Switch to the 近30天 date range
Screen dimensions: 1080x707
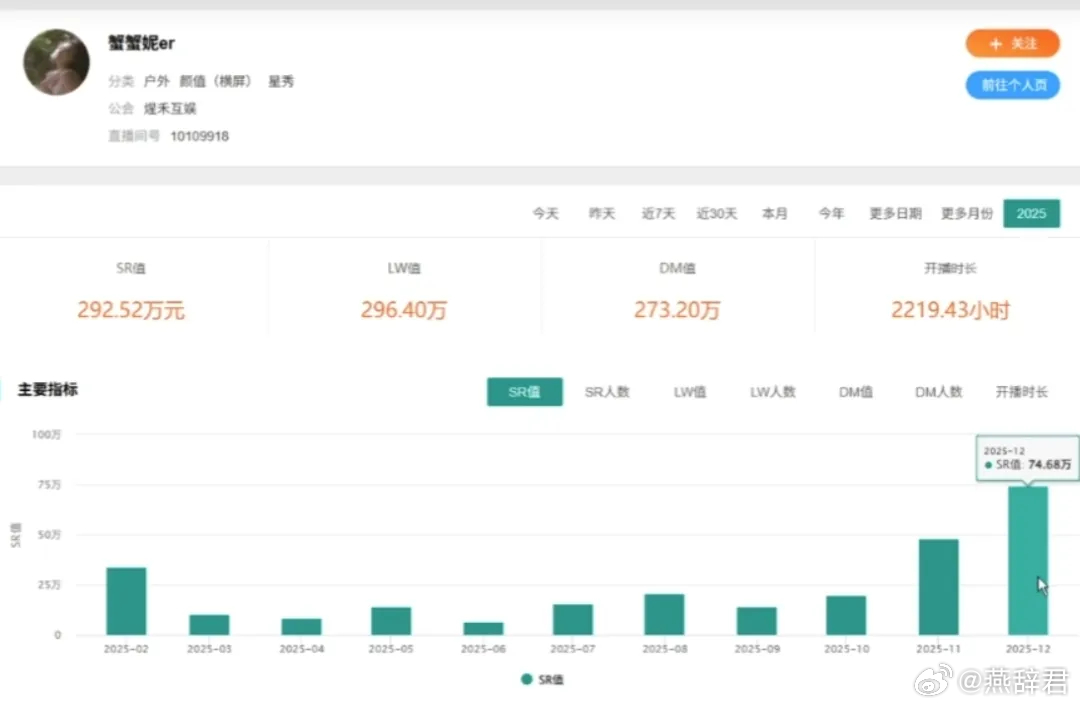pyautogui.click(x=716, y=213)
